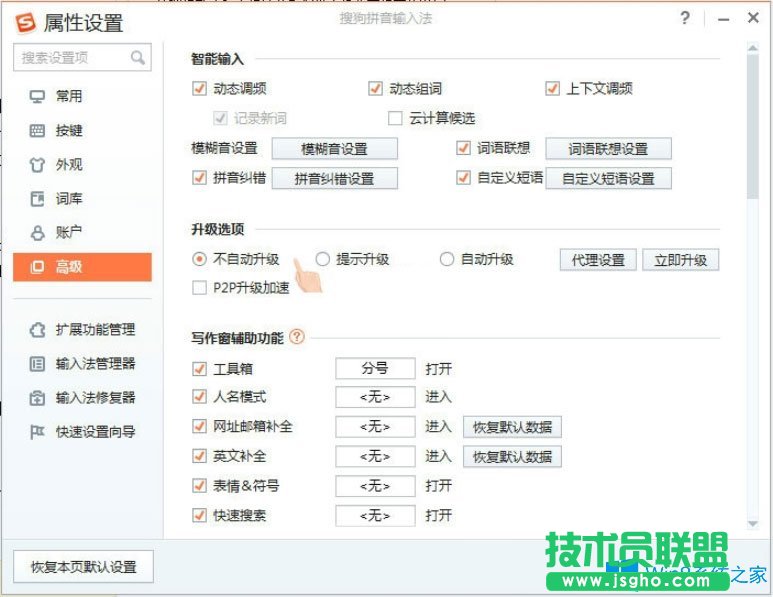Click the 工具箱 hotkey field showing 分号

pyautogui.click(x=375, y=368)
